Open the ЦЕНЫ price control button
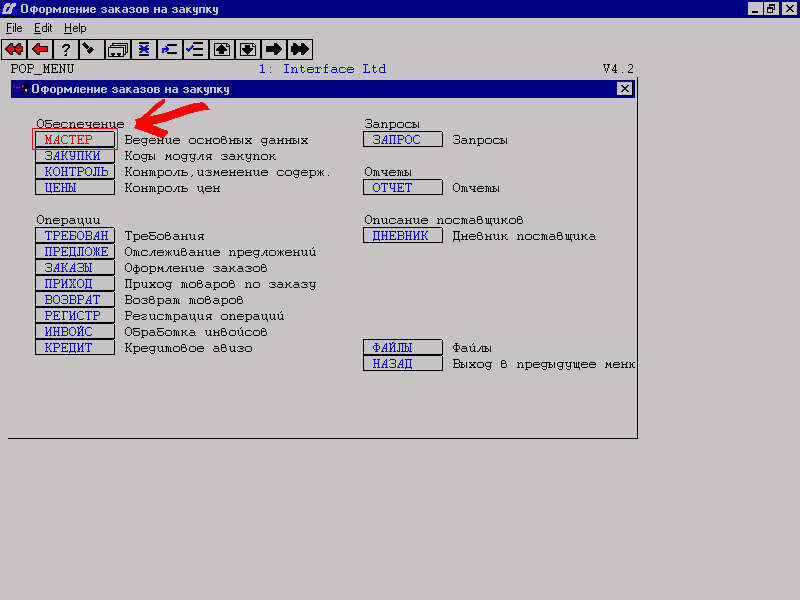800x600 pixels. pyautogui.click(x=75, y=187)
